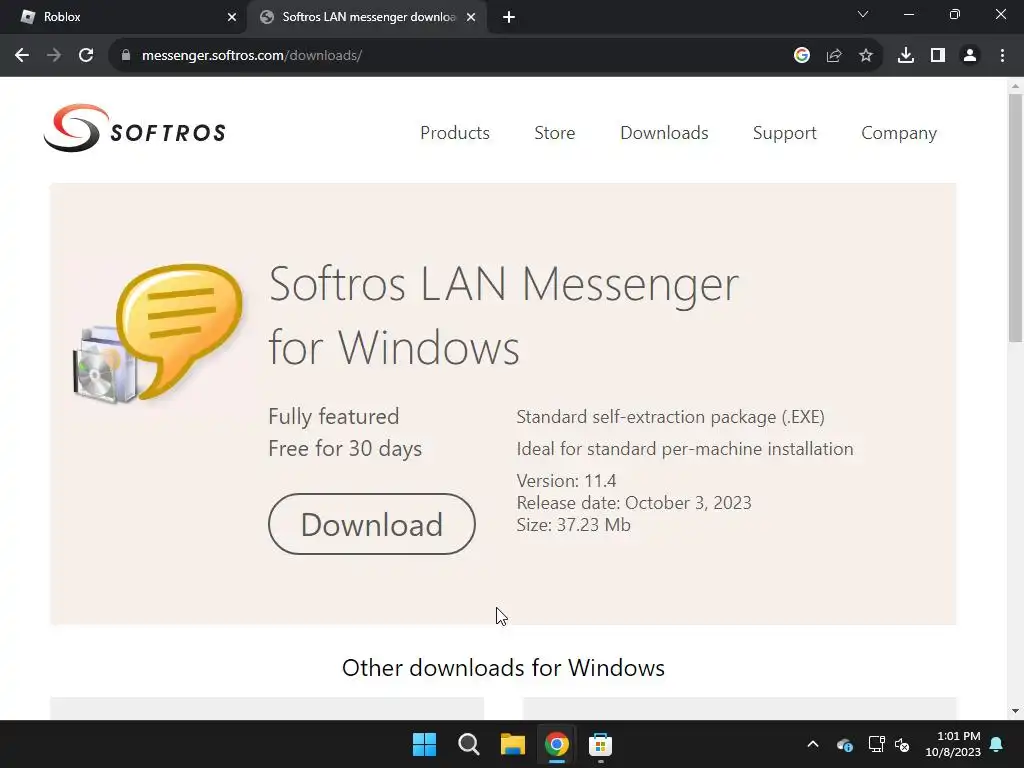Click 'Softros LAN Messenger for Windows' heading
The height and width of the screenshot is (768, 1024).
point(504,315)
